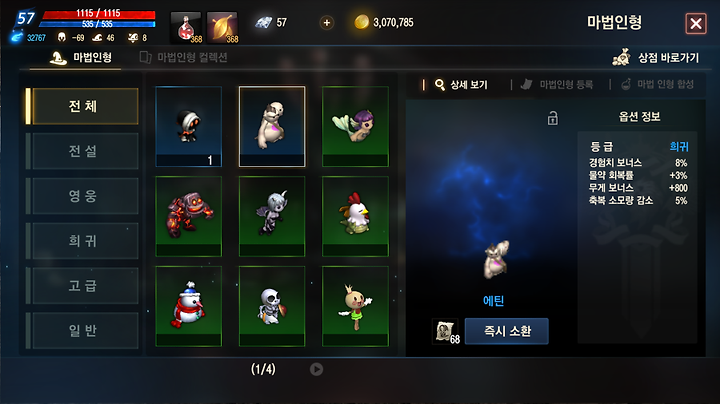Toggle the lock icon on the selected doll
The height and width of the screenshot is (404, 720).
552,118
